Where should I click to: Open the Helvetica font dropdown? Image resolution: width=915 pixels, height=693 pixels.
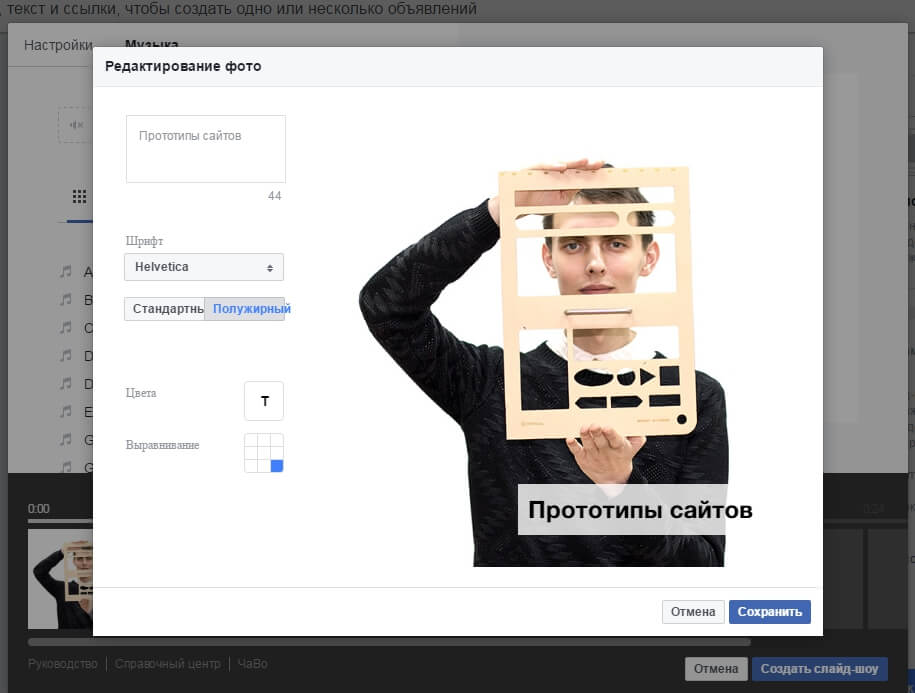(204, 267)
